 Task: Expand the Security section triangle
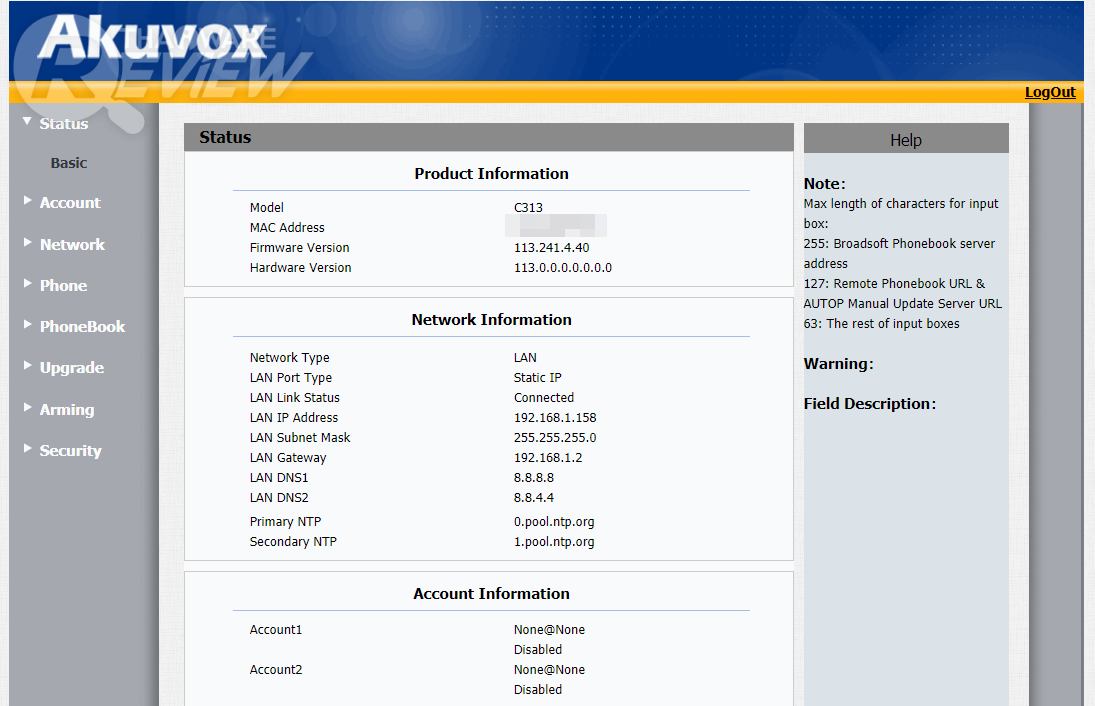(x=28, y=449)
